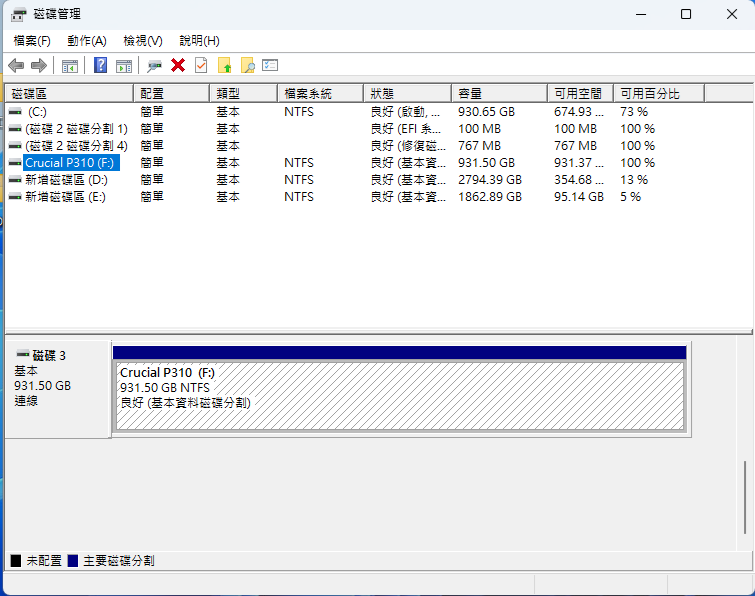Sort by the 類型 column header

(244, 93)
